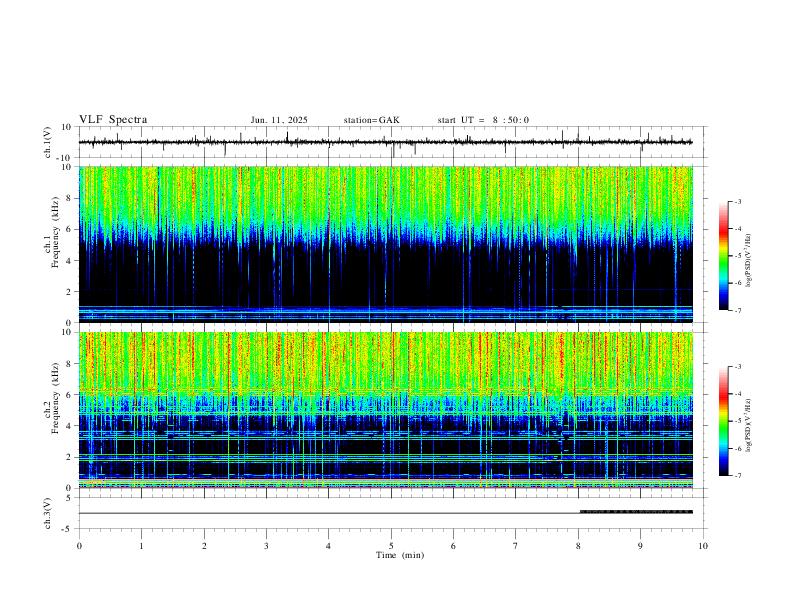Click the time axis tick label "3"
Viewport: 792px width, 612px height.
click(x=266, y=546)
